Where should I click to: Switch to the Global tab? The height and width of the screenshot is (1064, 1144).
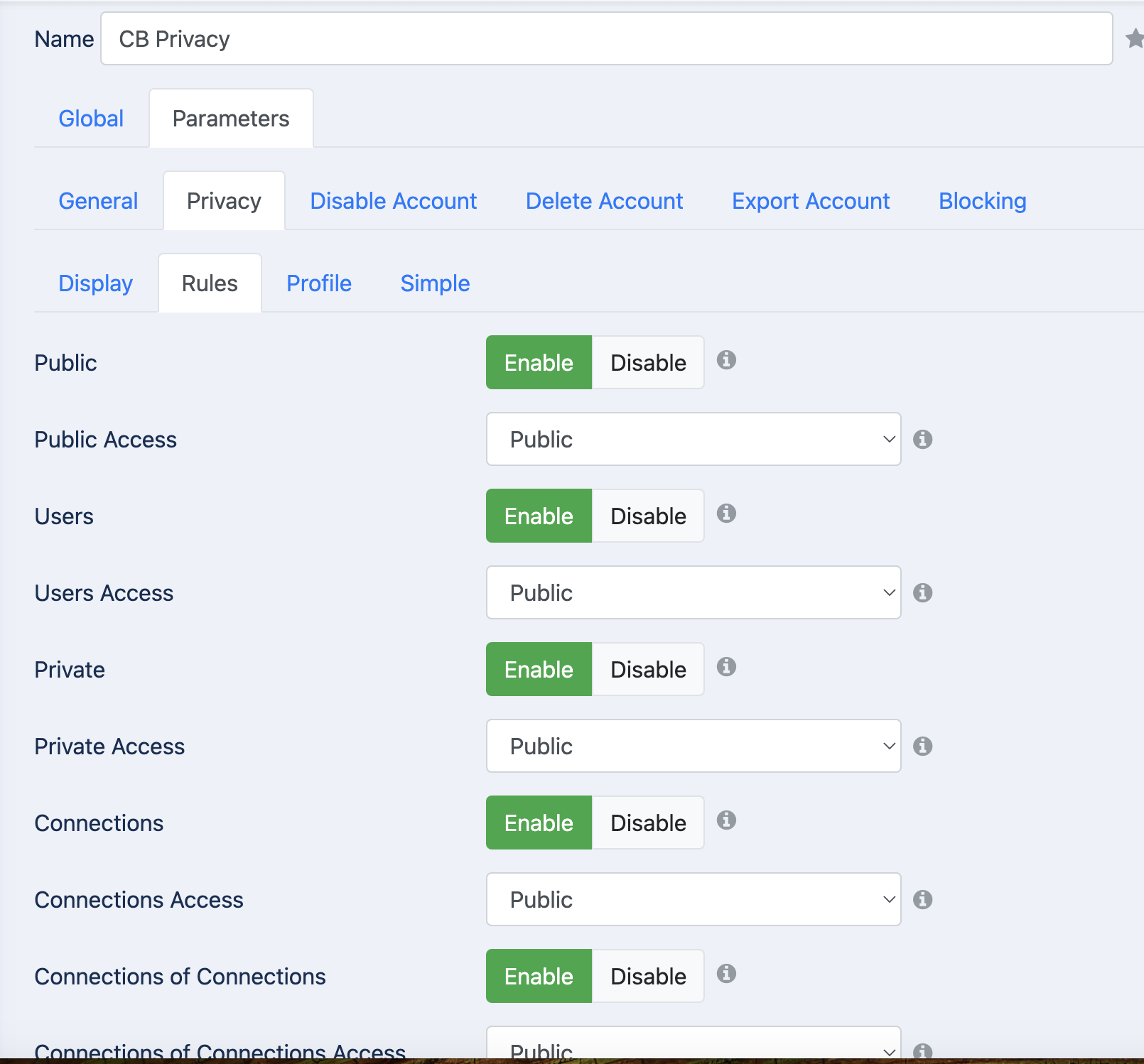(91, 119)
